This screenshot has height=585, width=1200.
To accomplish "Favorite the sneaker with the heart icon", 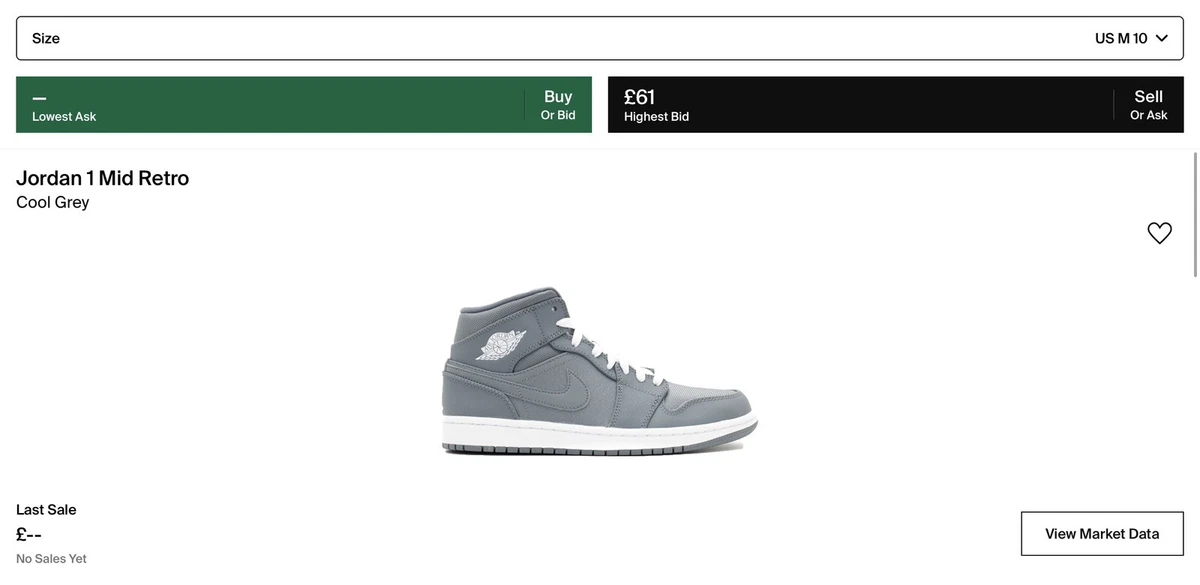I will coord(1159,233).
